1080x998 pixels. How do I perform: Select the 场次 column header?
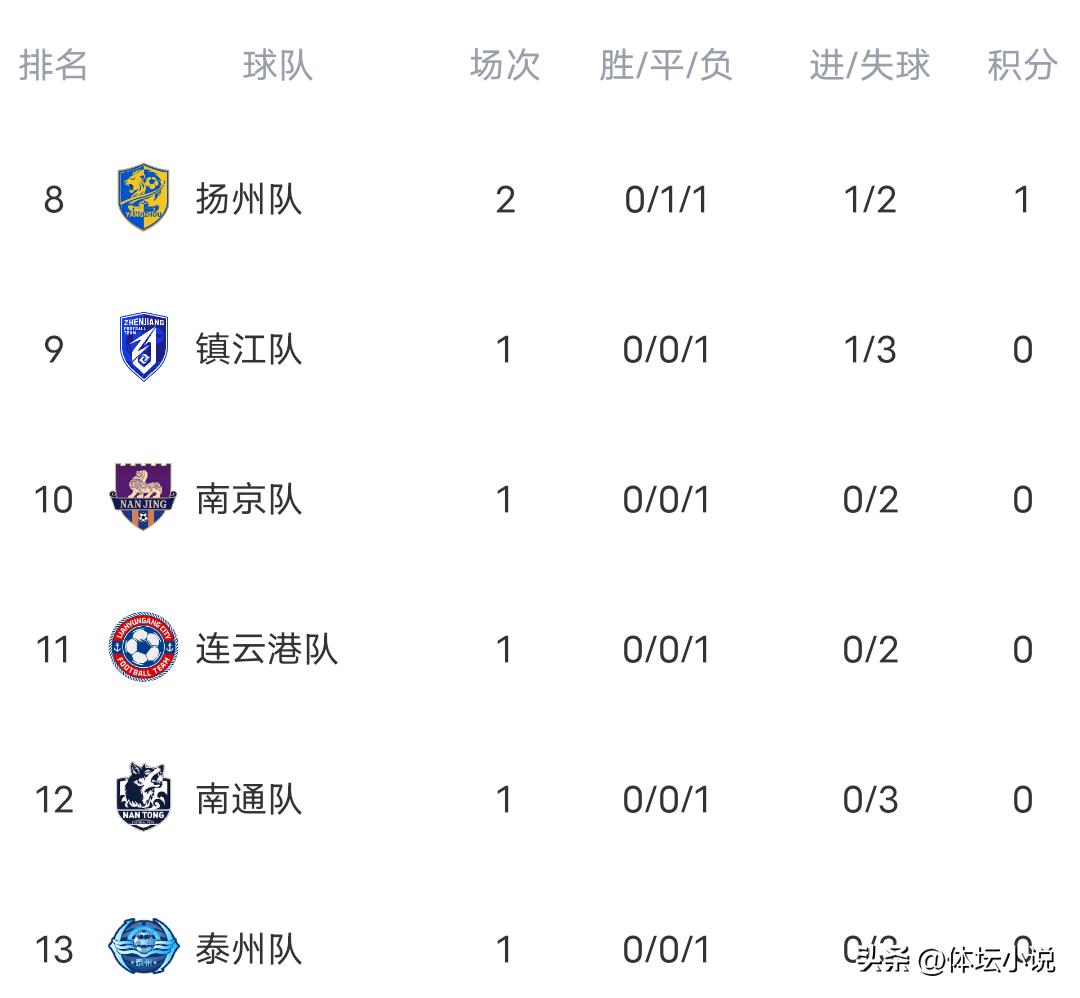(505, 66)
